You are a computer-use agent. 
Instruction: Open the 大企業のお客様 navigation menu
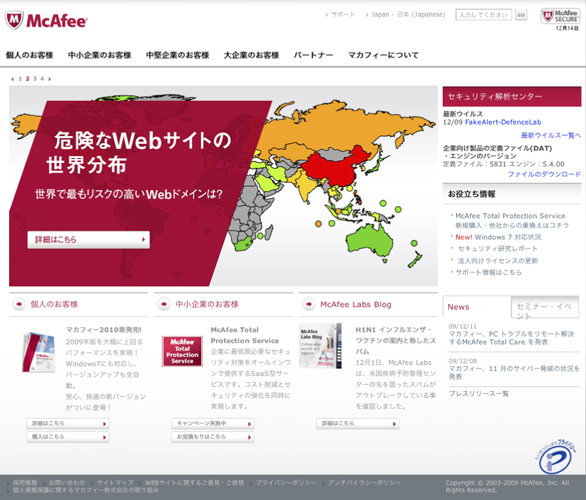pos(251,55)
